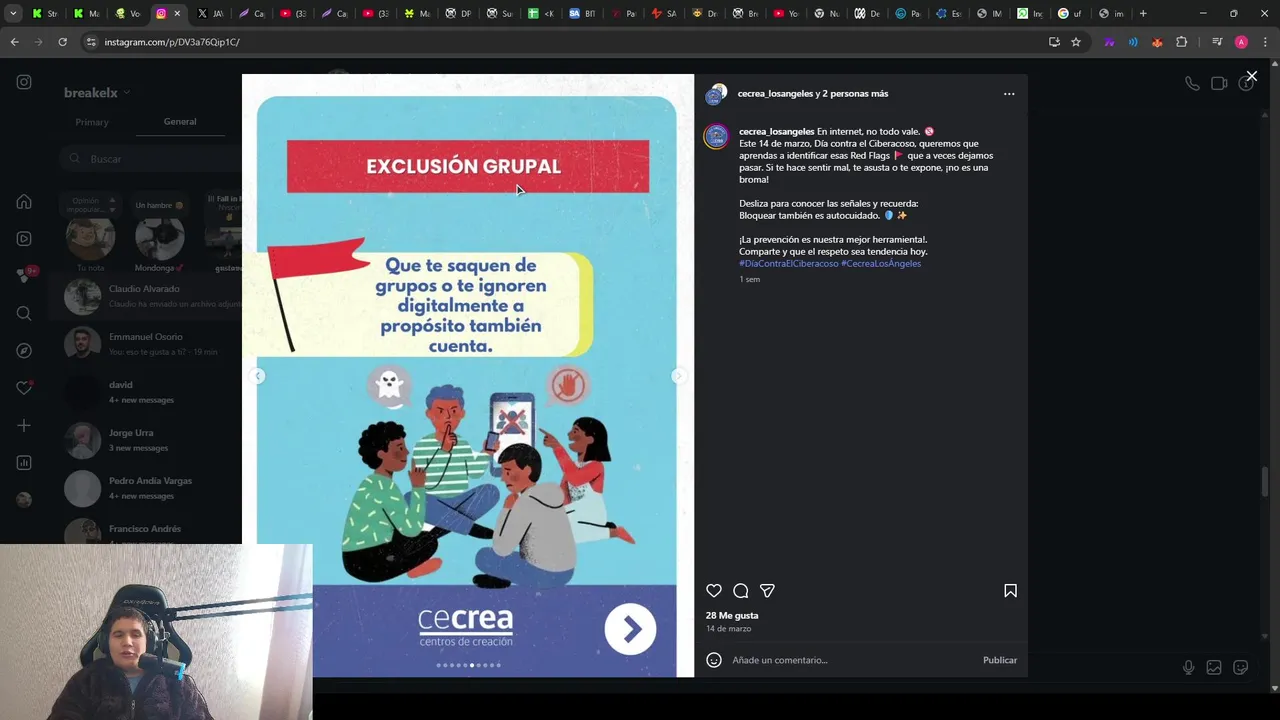
Task: Click the sticker icon in message bar
Action: [x=1241, y=668]
